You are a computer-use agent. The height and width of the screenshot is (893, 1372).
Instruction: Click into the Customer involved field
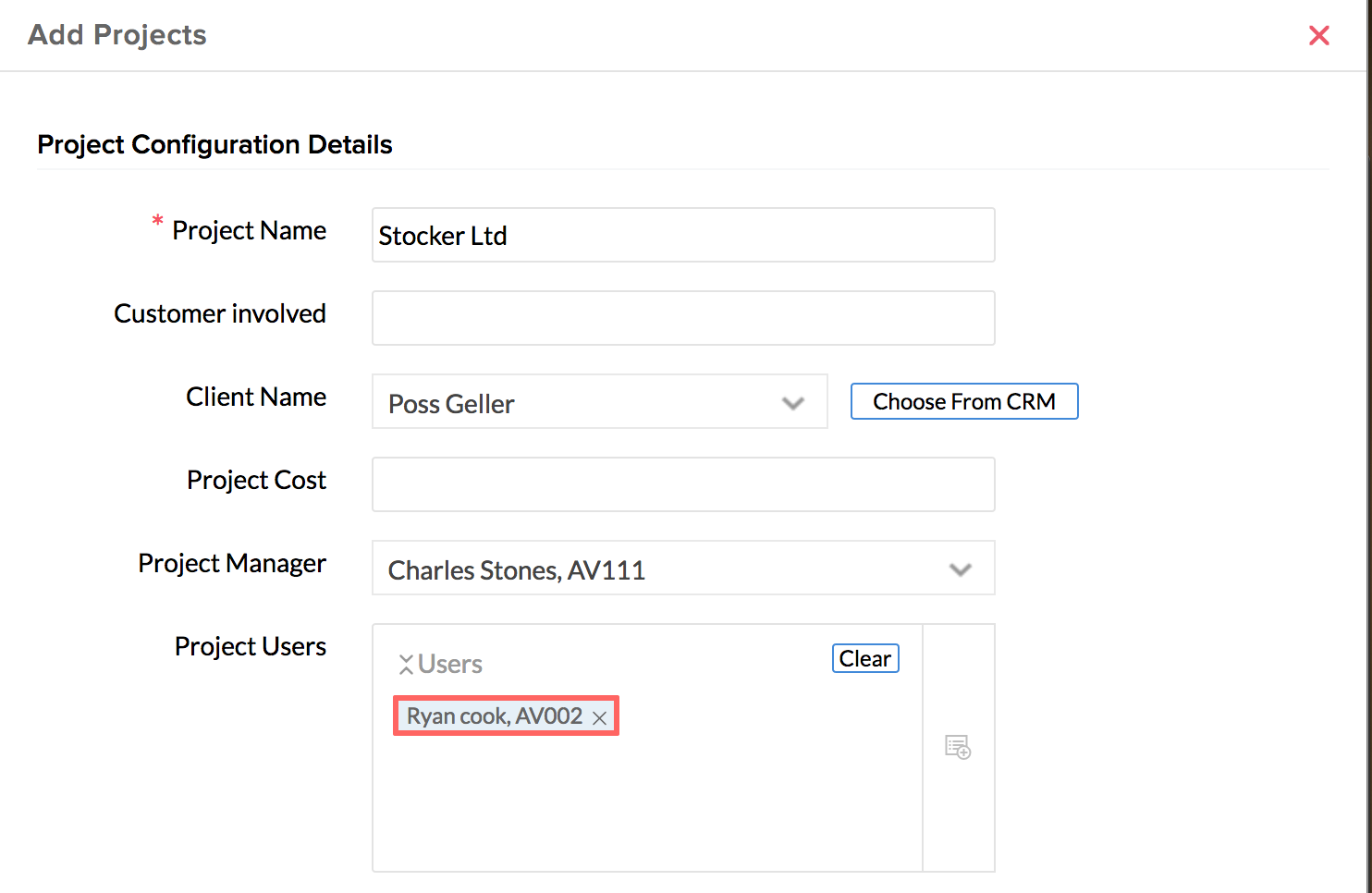click(x=683, y=318)
